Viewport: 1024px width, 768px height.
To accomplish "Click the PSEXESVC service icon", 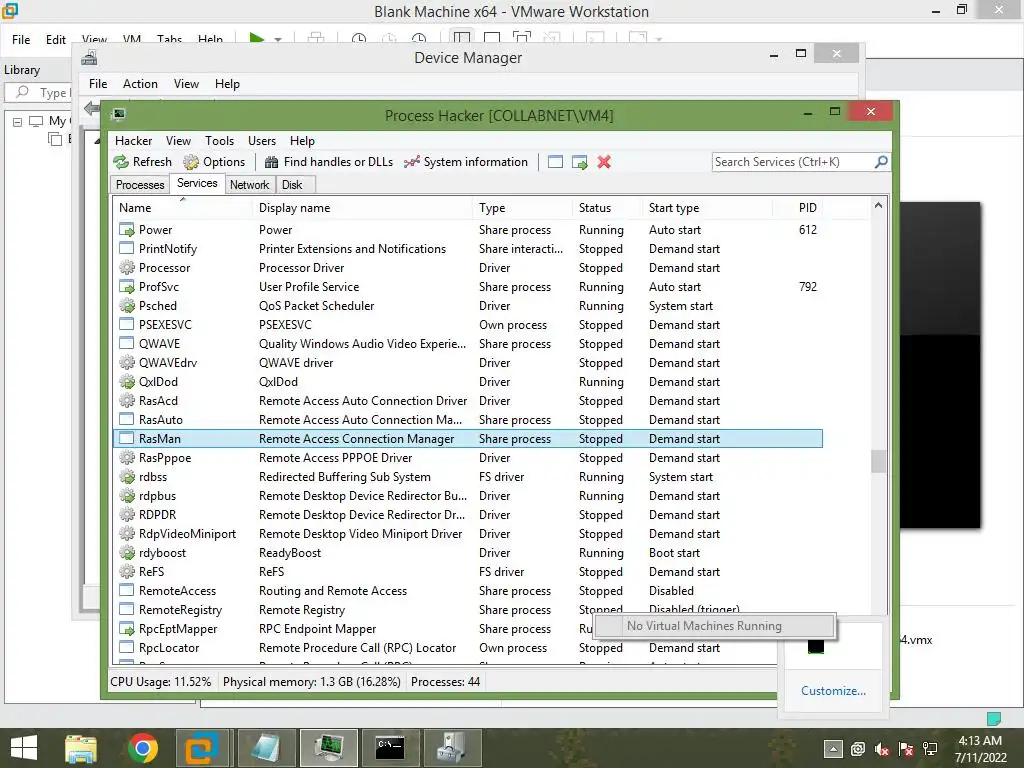I will 127,325.
